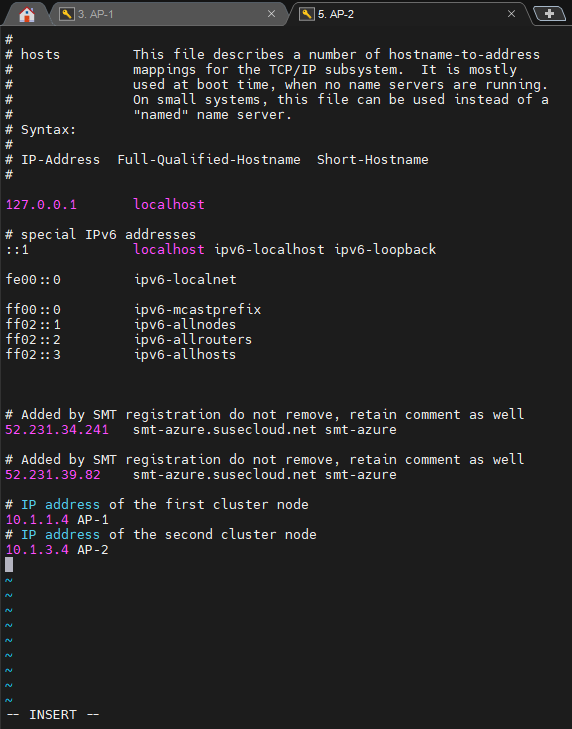The image size is (572, 729).
Task: Click the INSERT mode indicator
Action: [x=53, y=715]
